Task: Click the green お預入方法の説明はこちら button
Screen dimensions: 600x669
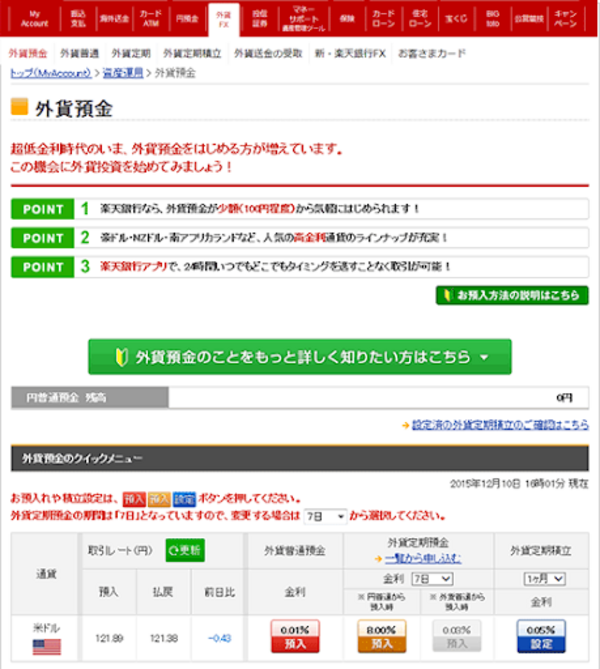Action: [512, 296]
